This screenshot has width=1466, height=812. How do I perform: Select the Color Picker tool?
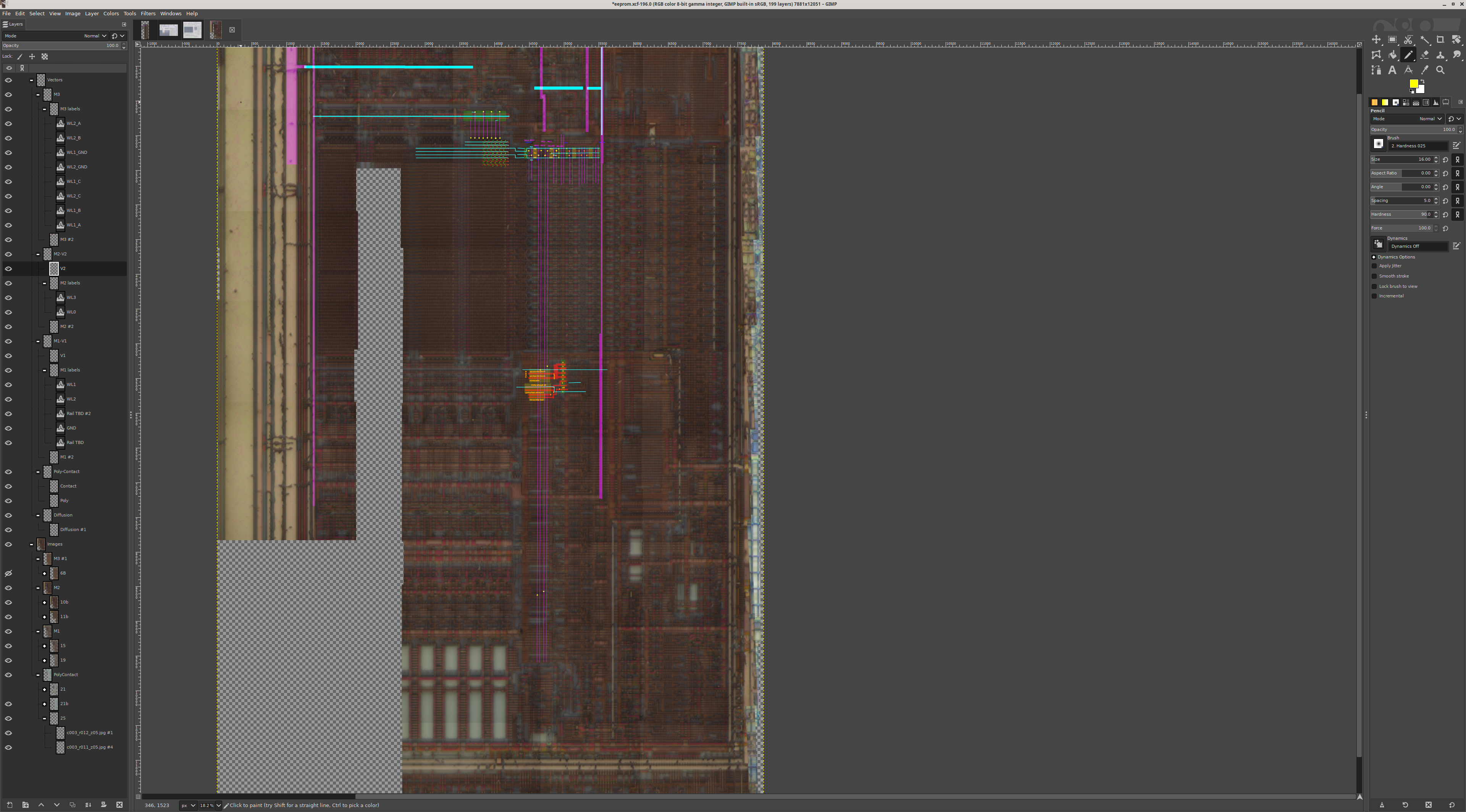coord(1424,70)
